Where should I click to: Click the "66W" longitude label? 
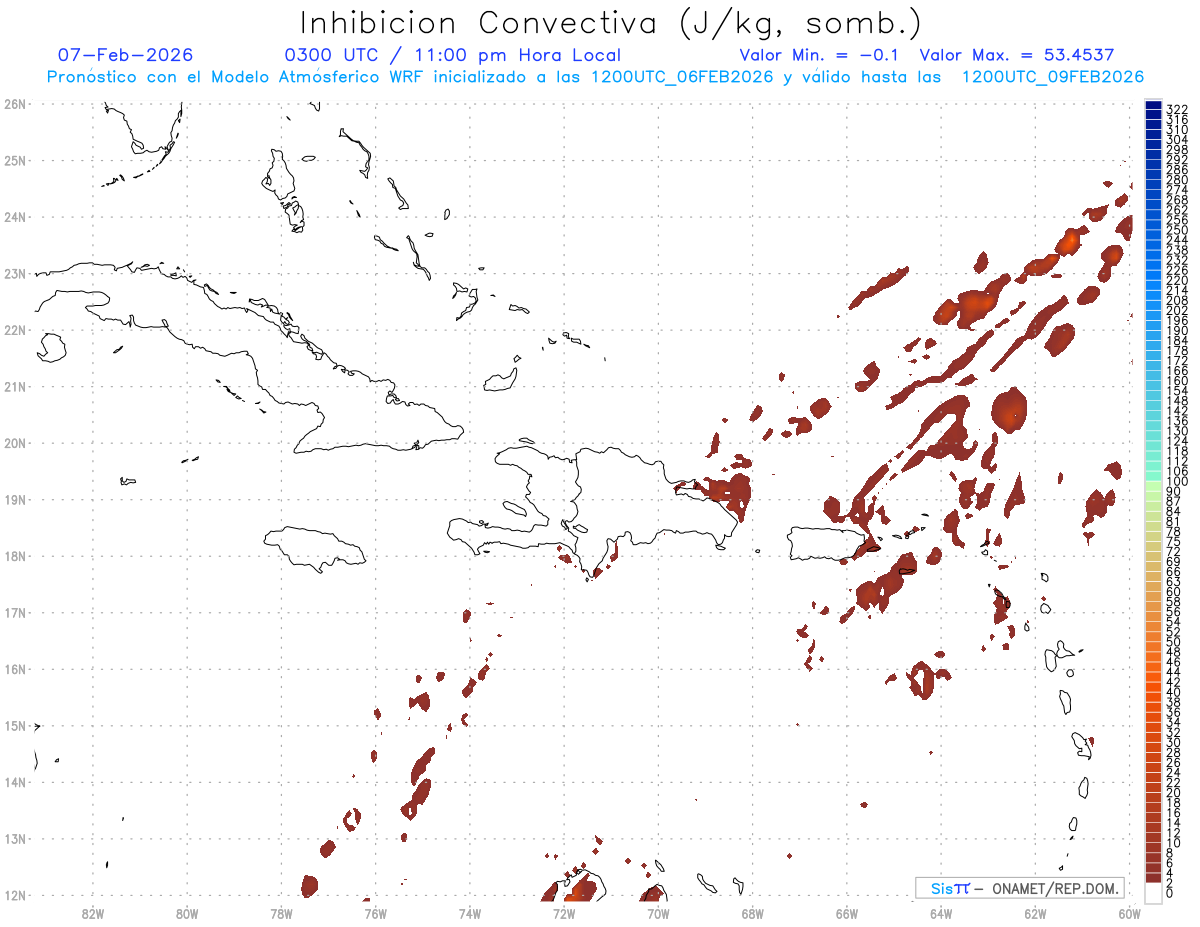coord(847,913)
